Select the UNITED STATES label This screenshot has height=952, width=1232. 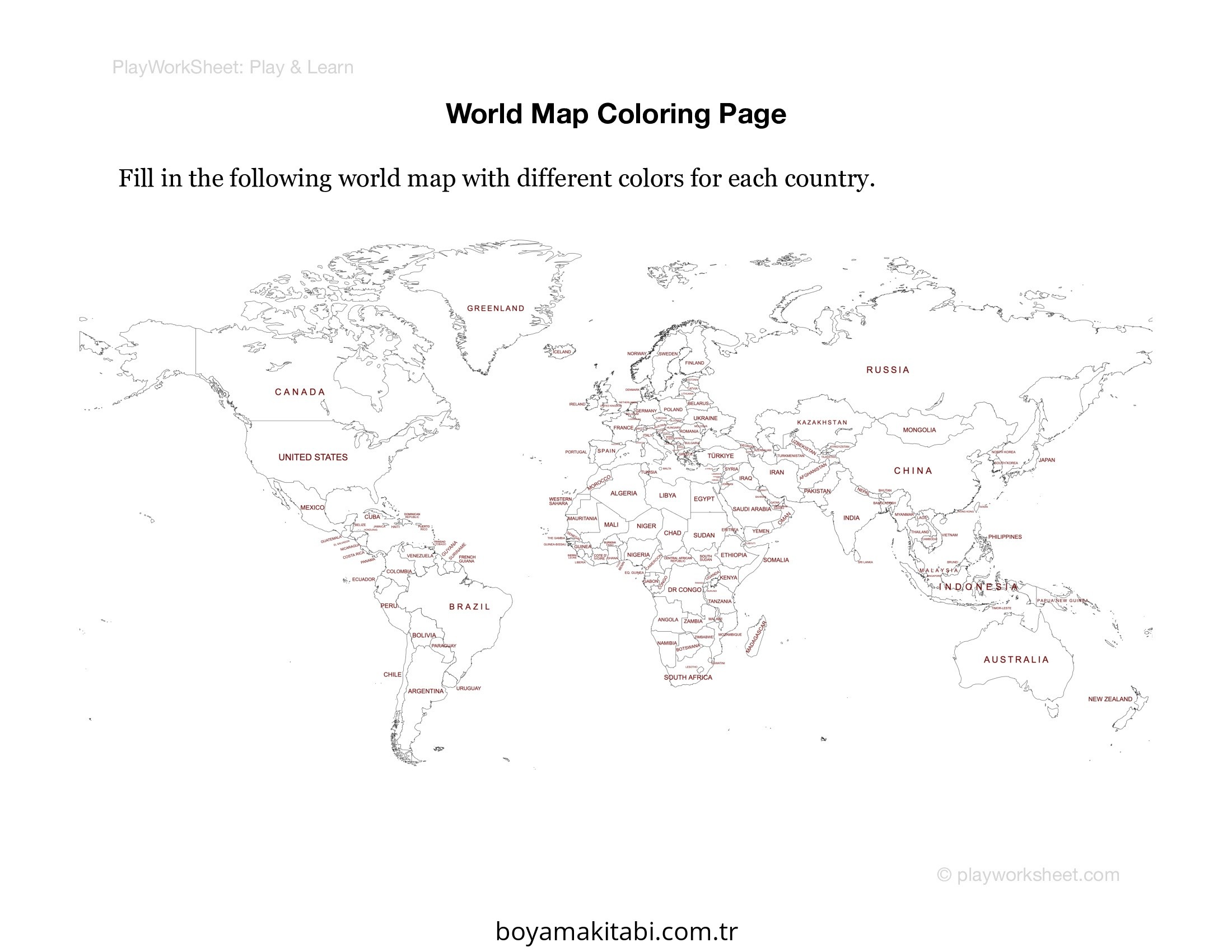click(313, 458)
